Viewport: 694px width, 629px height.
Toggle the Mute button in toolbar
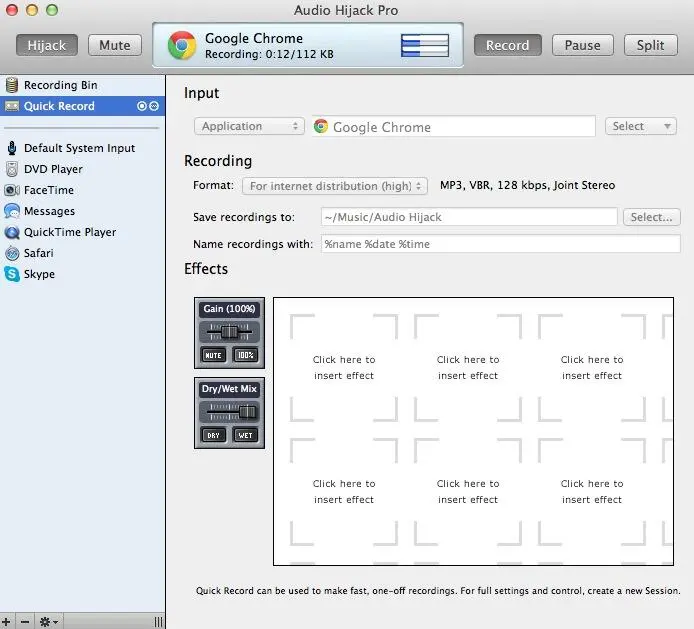(115, 45)
